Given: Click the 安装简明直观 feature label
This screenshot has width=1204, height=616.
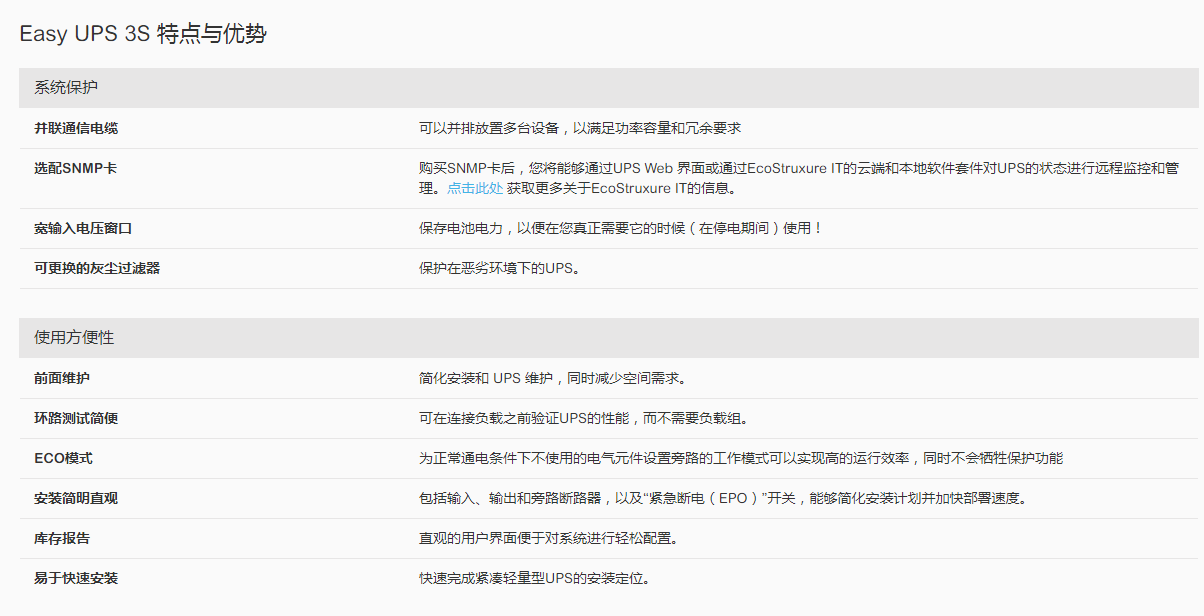Looking at the screenshot, I should coord(76,498).
